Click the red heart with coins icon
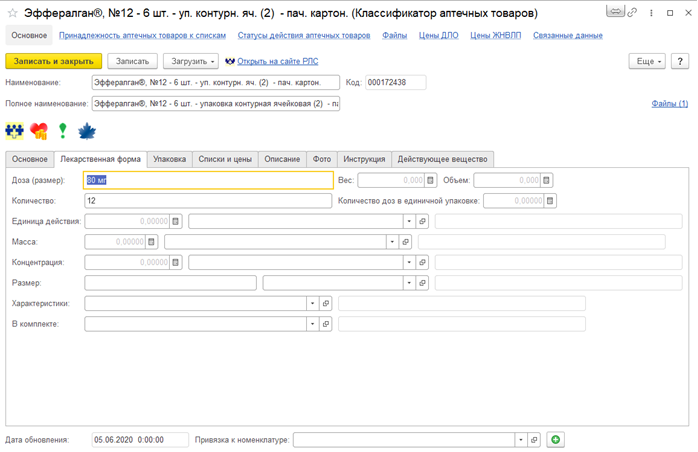698x452 pixels. pos(39,131)
